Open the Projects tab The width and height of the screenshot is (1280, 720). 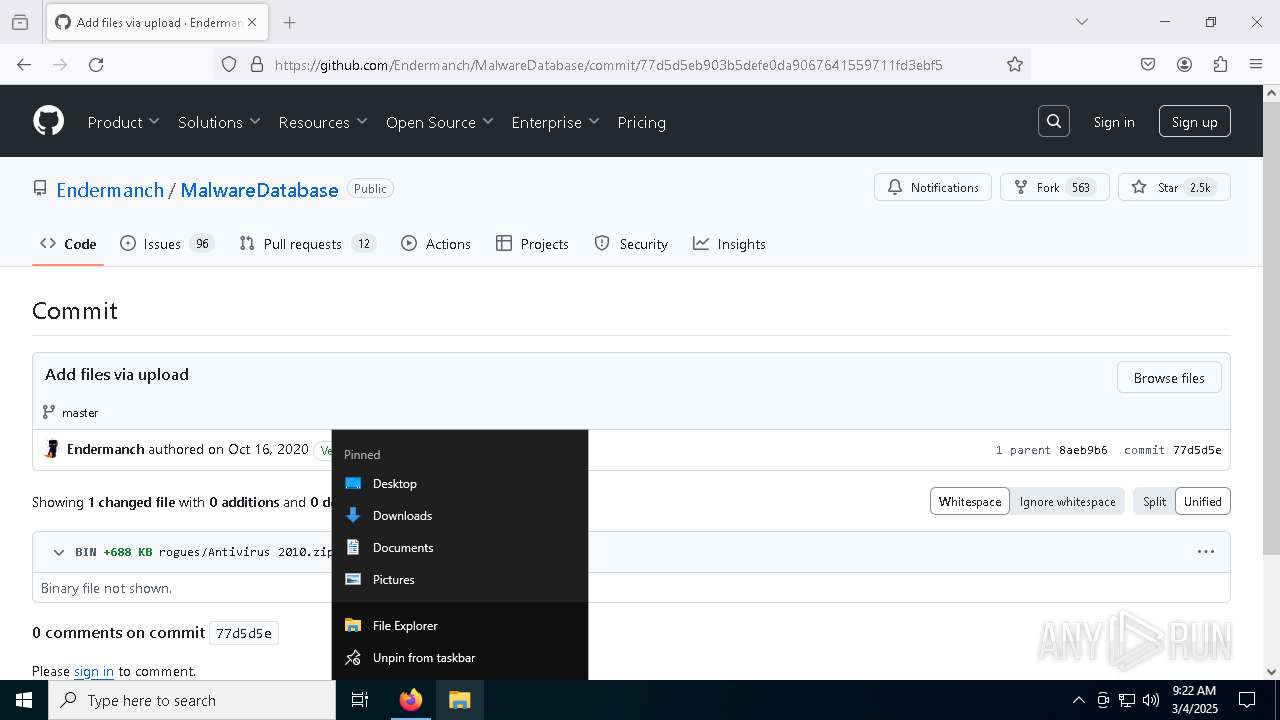[x=532, y=244]
